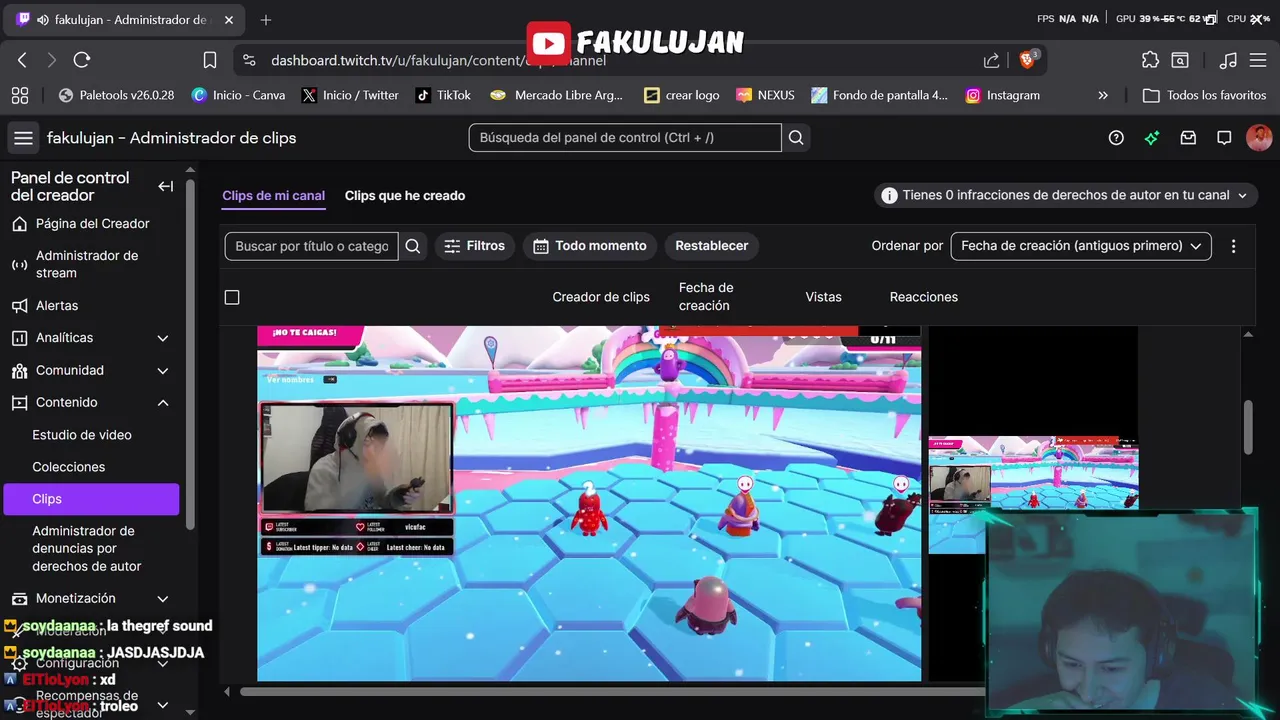The width and height of the screenshot is (1280, 720).
Task: Click the Fecha de creación column header
Action: pyautogui.click(x=706, y=297)
